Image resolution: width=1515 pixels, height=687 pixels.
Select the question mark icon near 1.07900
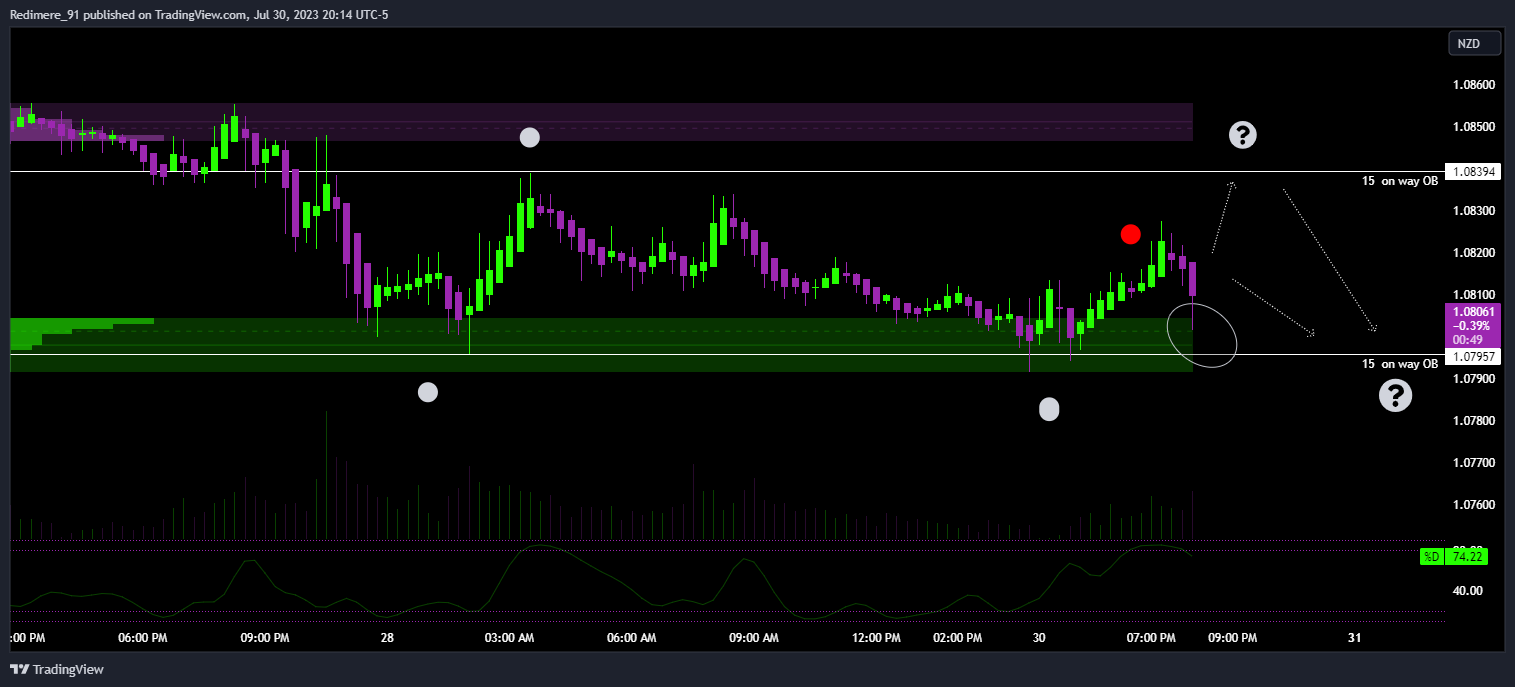point(1395,396)
